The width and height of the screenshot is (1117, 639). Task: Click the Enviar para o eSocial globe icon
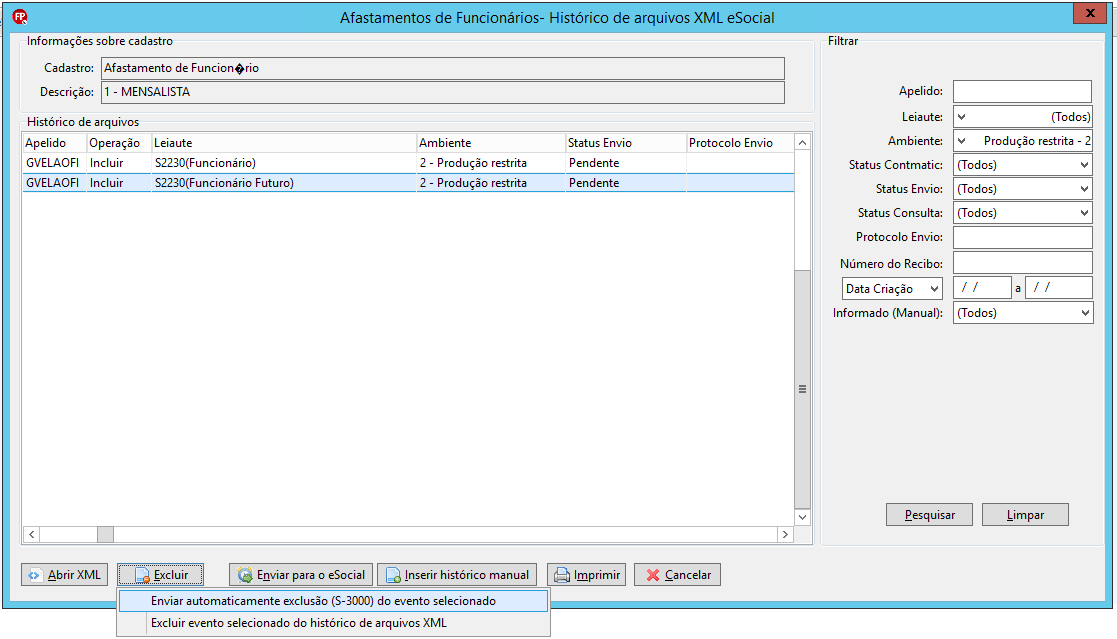(245, 575)
